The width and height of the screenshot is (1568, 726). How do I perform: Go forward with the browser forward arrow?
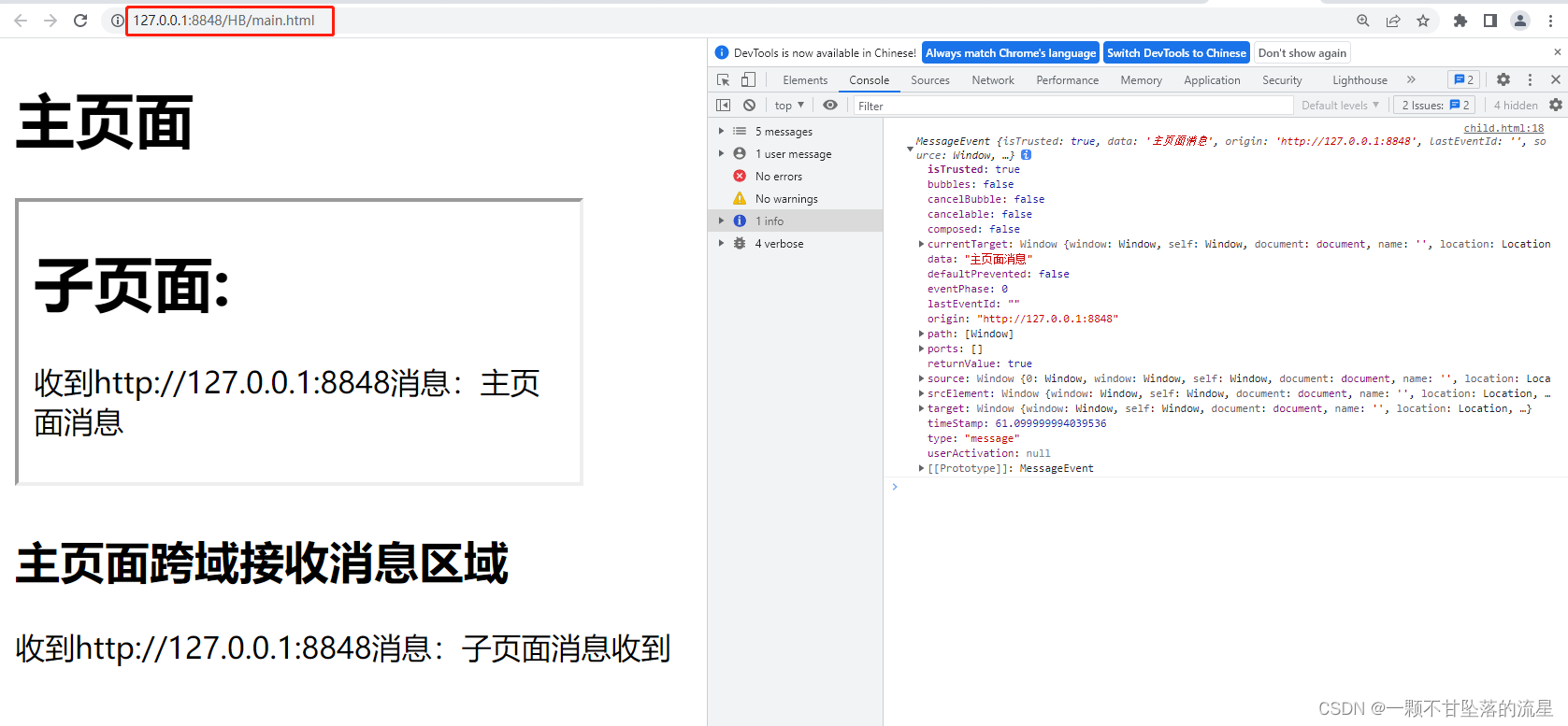(x=50, y=21)
